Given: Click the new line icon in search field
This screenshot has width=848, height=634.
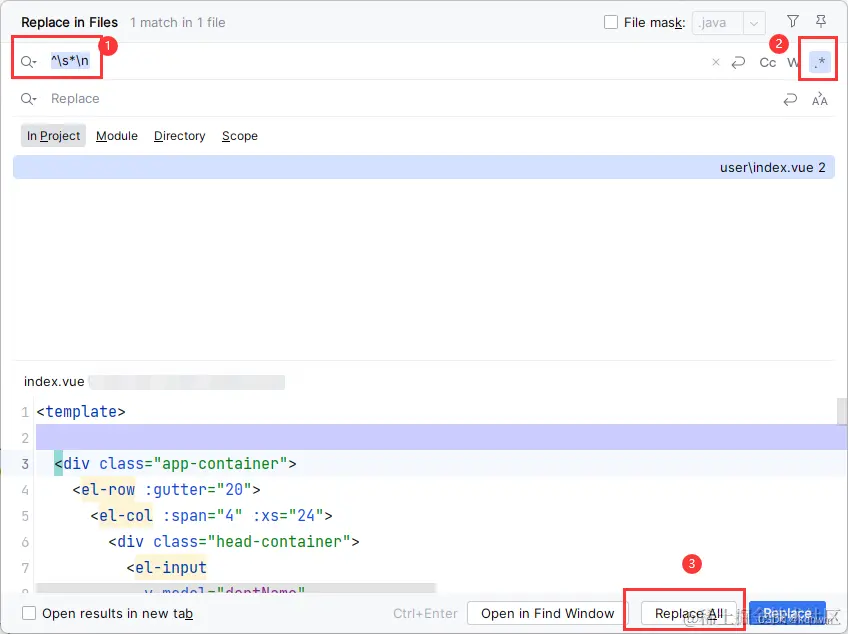Looking at the screenshot, I should (738, 62).
